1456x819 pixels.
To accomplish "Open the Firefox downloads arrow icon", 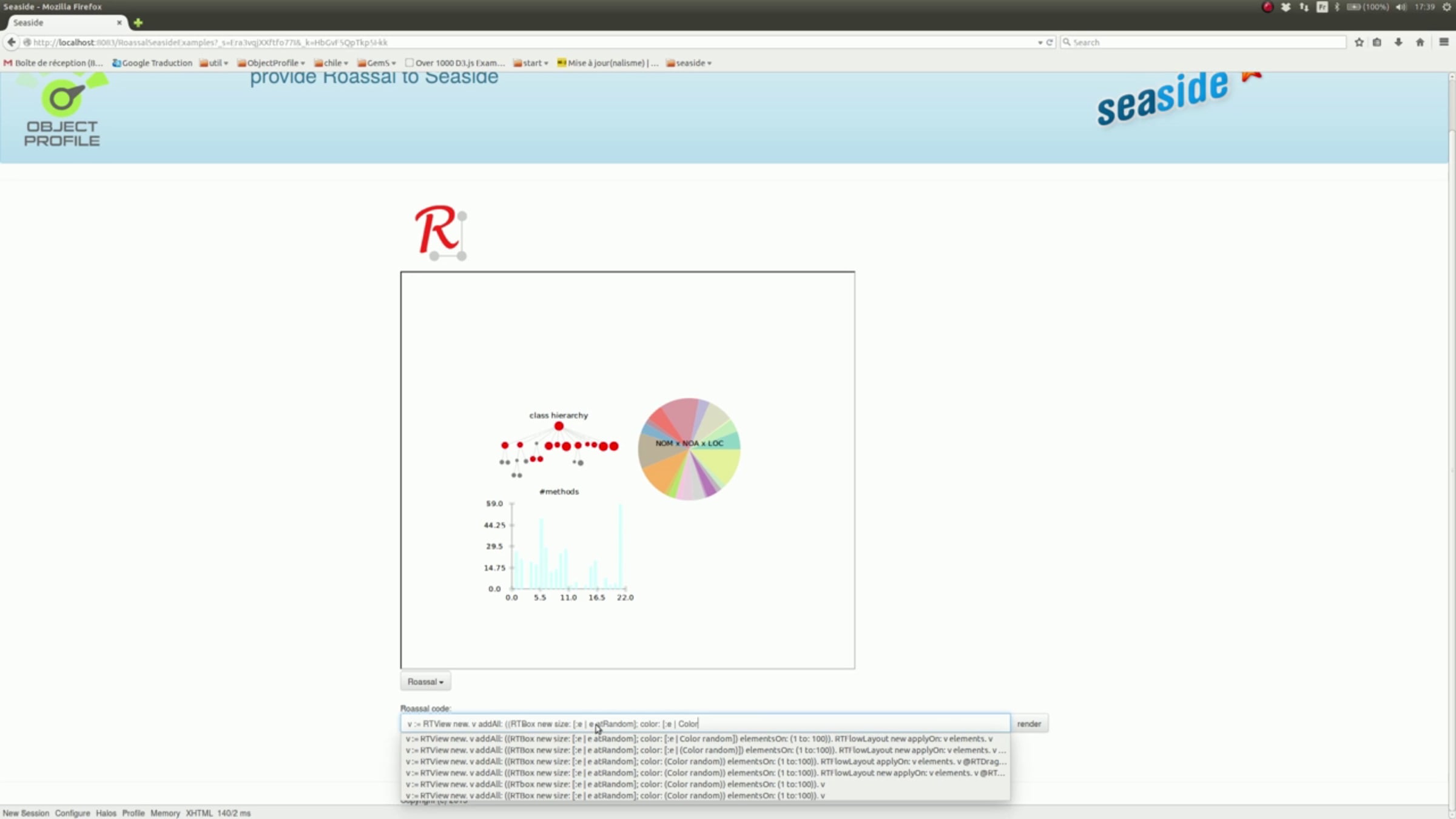I will [x=1398, y=42].
